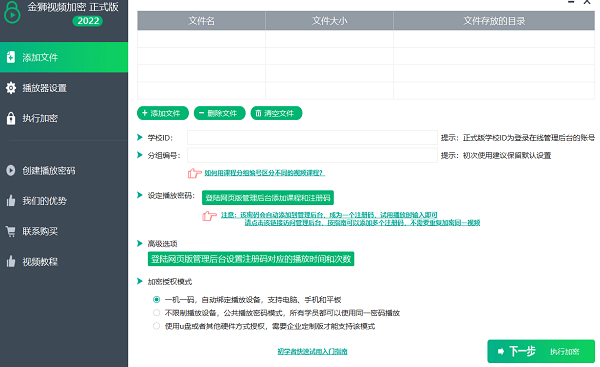Open the 播放器设置 sidebar item
This screenshot has width=600, height=367.
(x=64, y=88)
